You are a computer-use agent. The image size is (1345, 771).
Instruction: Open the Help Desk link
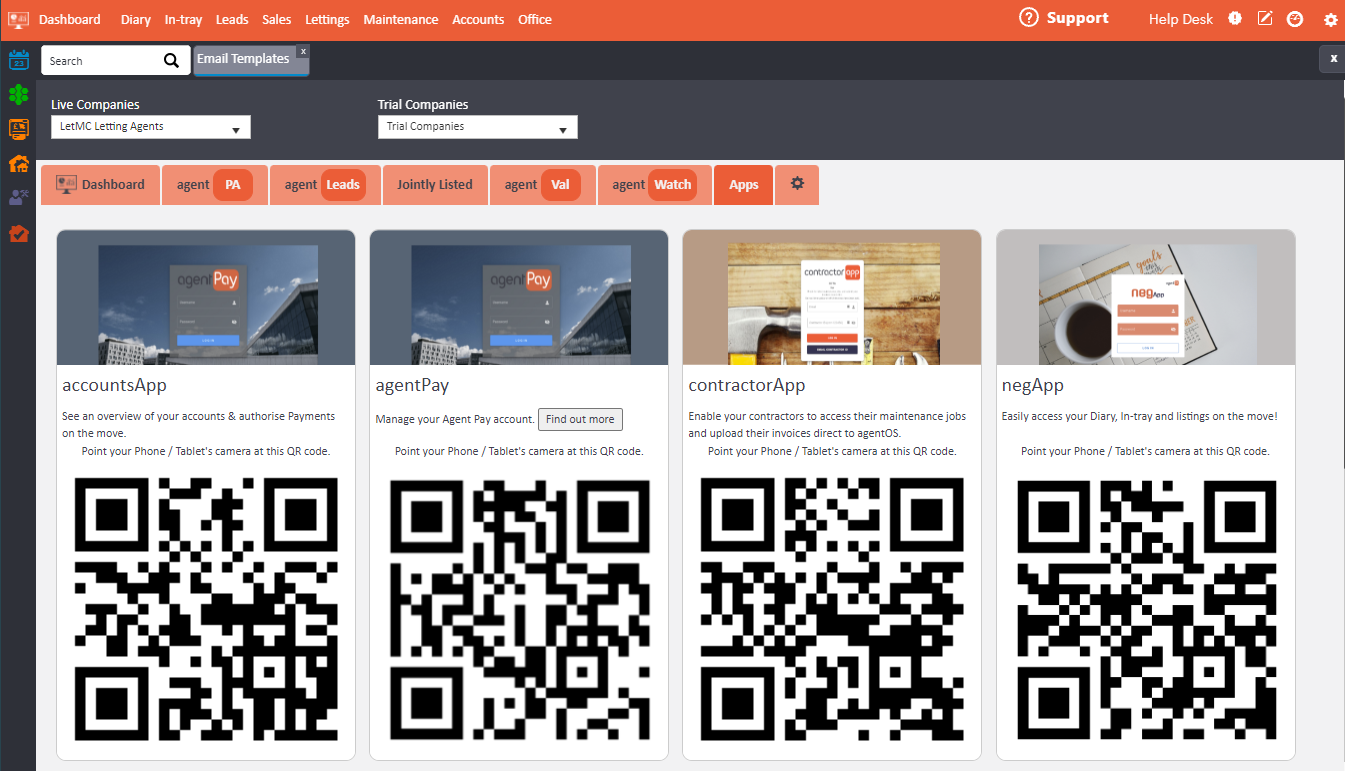coord(1180,19)
